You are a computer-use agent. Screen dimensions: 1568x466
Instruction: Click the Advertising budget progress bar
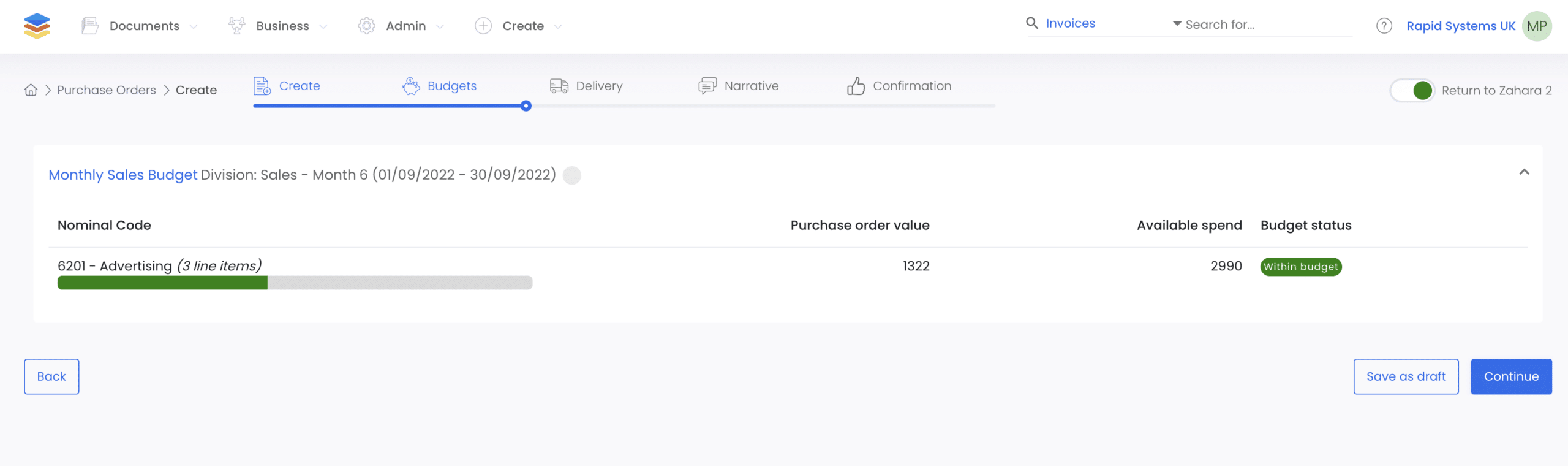[x=295, y=283]
